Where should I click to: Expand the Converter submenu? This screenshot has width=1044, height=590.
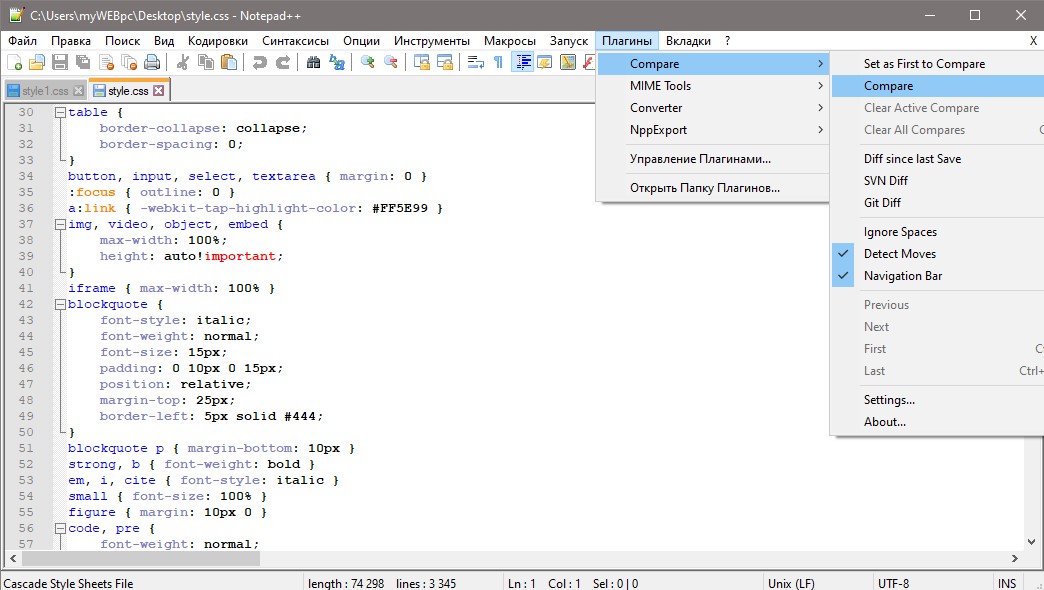click(712, 108)
